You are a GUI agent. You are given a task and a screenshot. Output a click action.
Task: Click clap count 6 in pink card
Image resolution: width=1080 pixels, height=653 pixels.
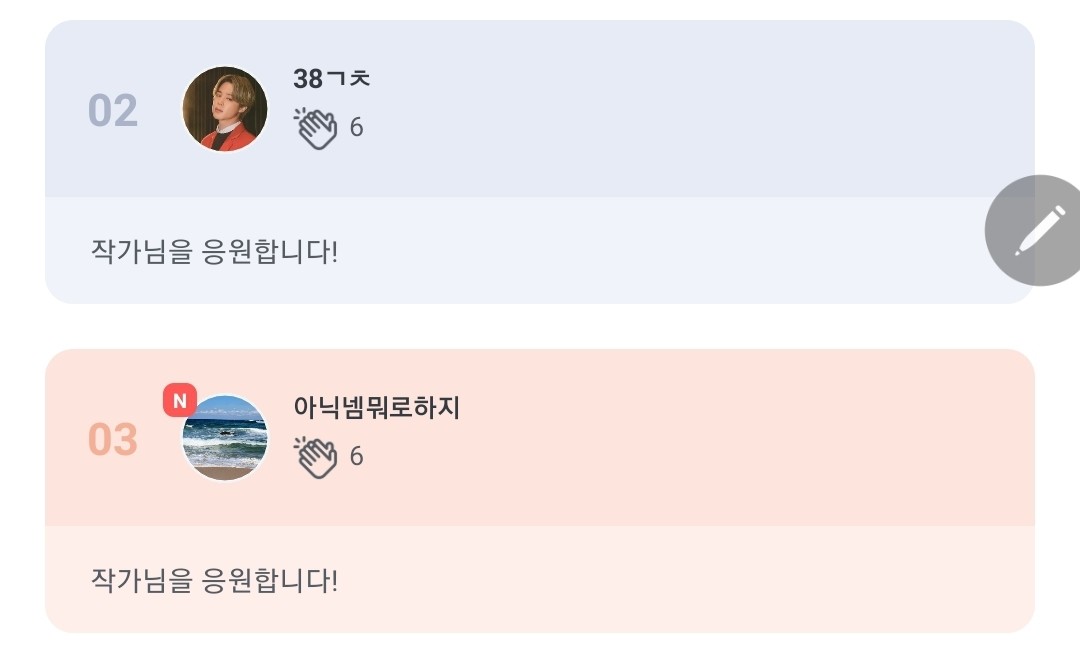click(356, 456)
